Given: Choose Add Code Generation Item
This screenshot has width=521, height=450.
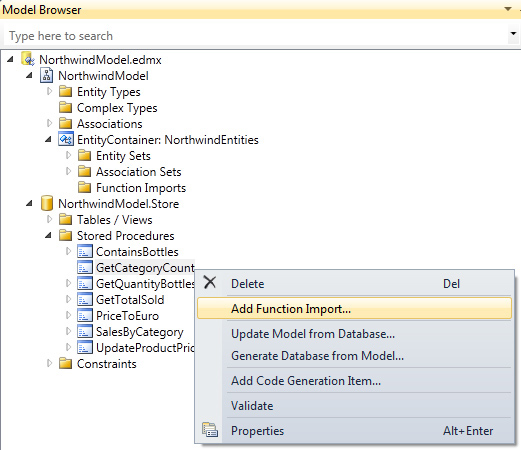Looking at the screenshot, I should pyautogui.click(x=354, y=381).
